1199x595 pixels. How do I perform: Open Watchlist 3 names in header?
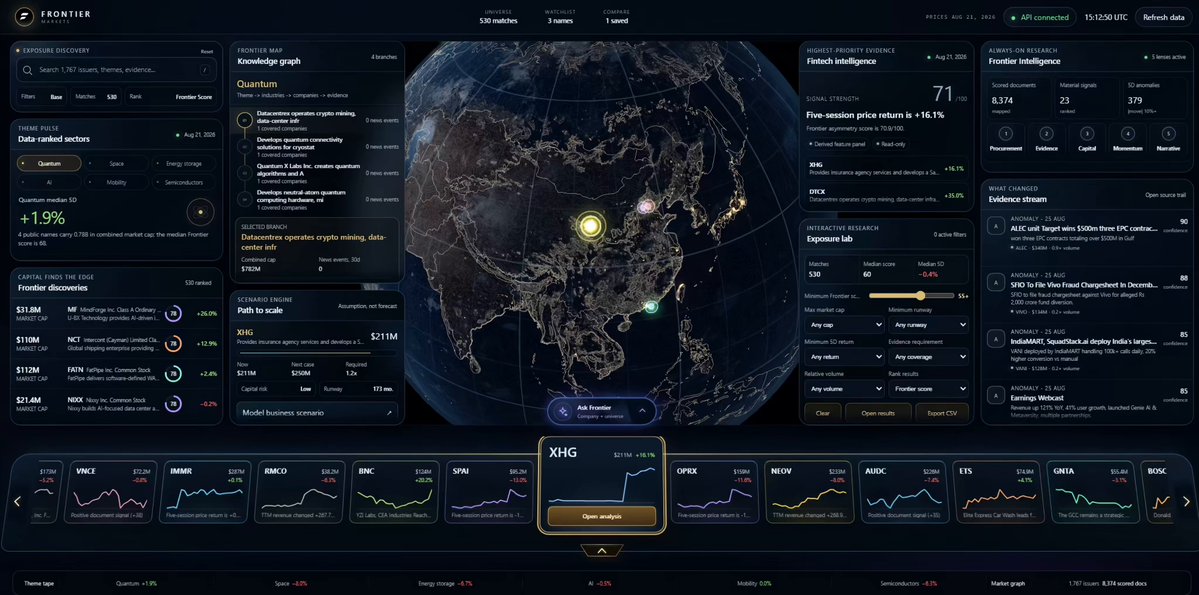click(560, 17)
